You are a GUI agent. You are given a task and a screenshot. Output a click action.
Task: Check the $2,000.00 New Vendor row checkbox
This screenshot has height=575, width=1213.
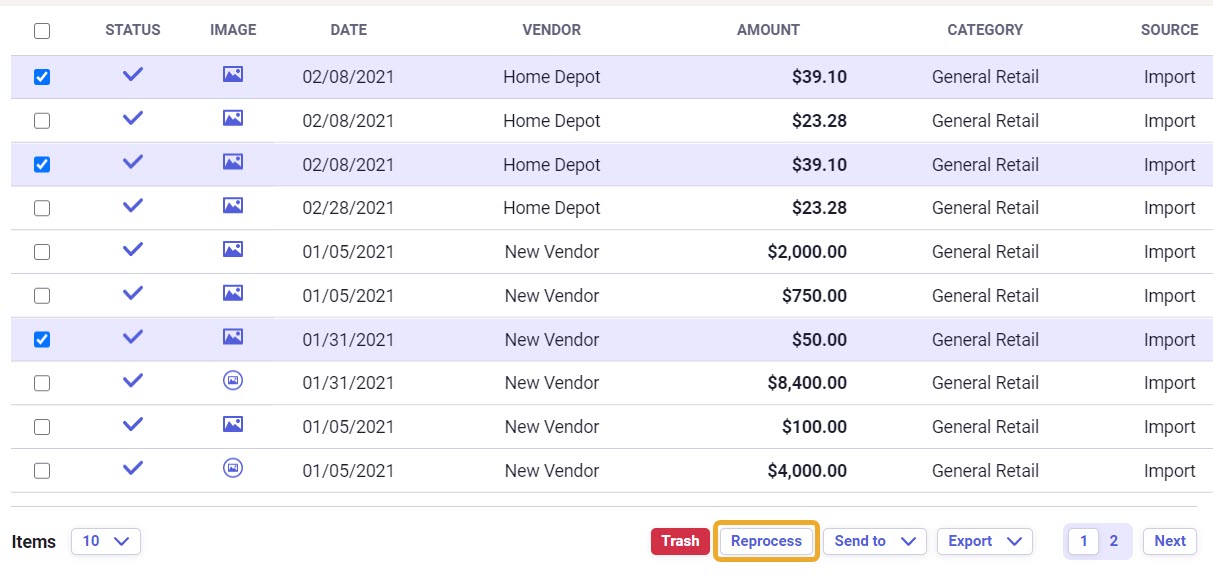click(x=42, y=252)
